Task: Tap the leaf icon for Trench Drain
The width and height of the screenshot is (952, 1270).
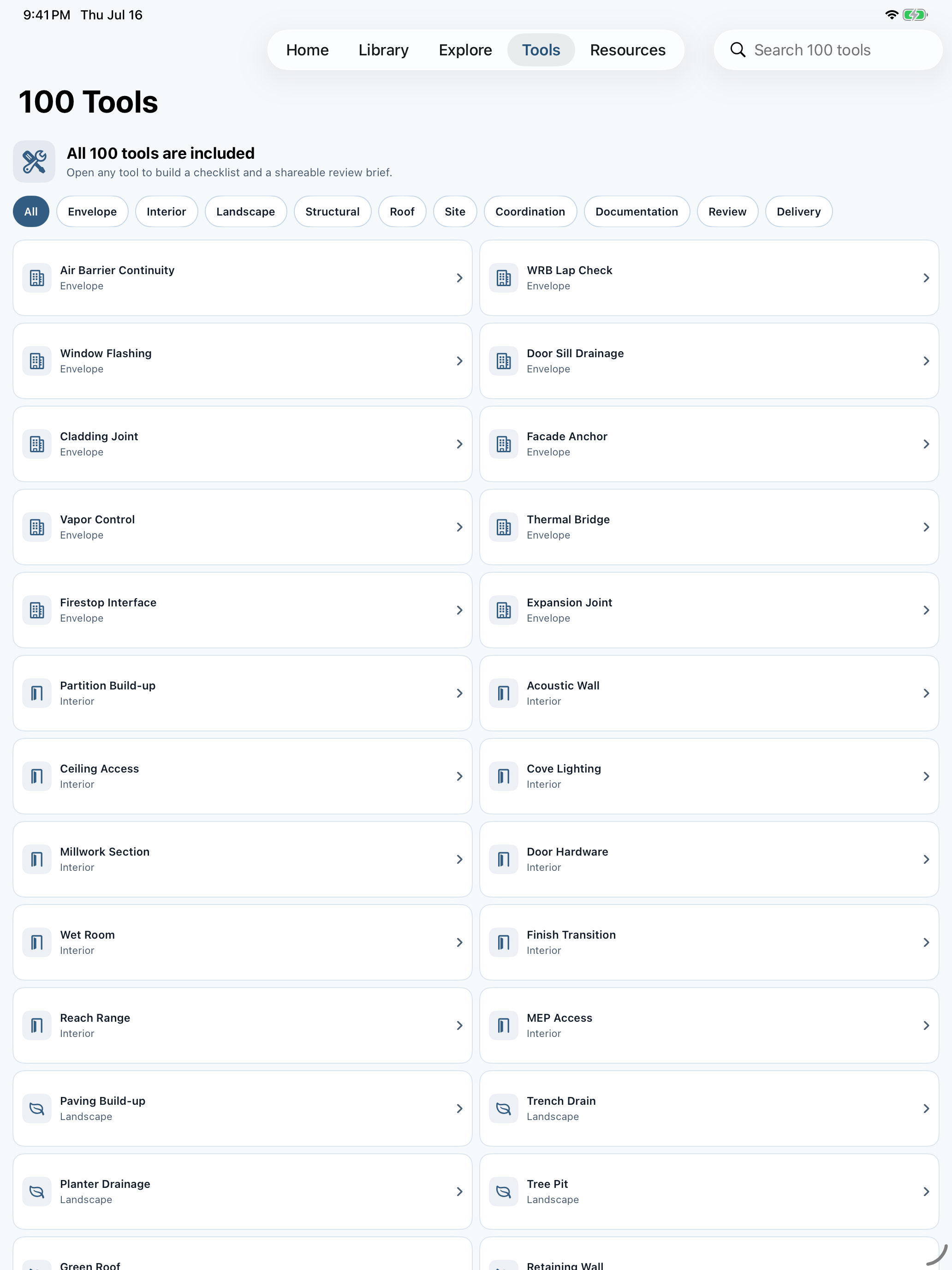Action: tap(503, 1108)
